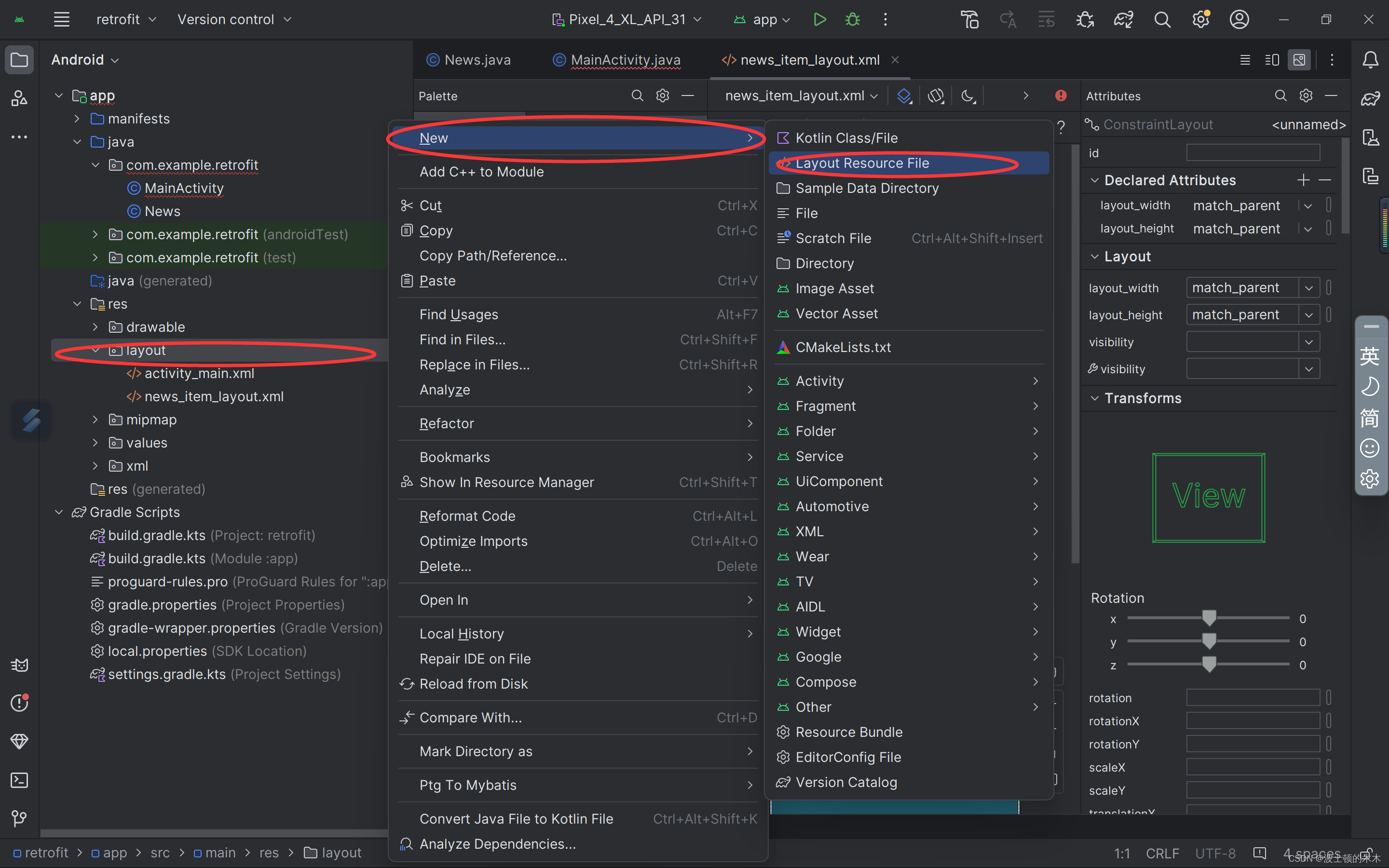
Task: Click the red error indicator in design toolbar
Action: point(1061,95)
